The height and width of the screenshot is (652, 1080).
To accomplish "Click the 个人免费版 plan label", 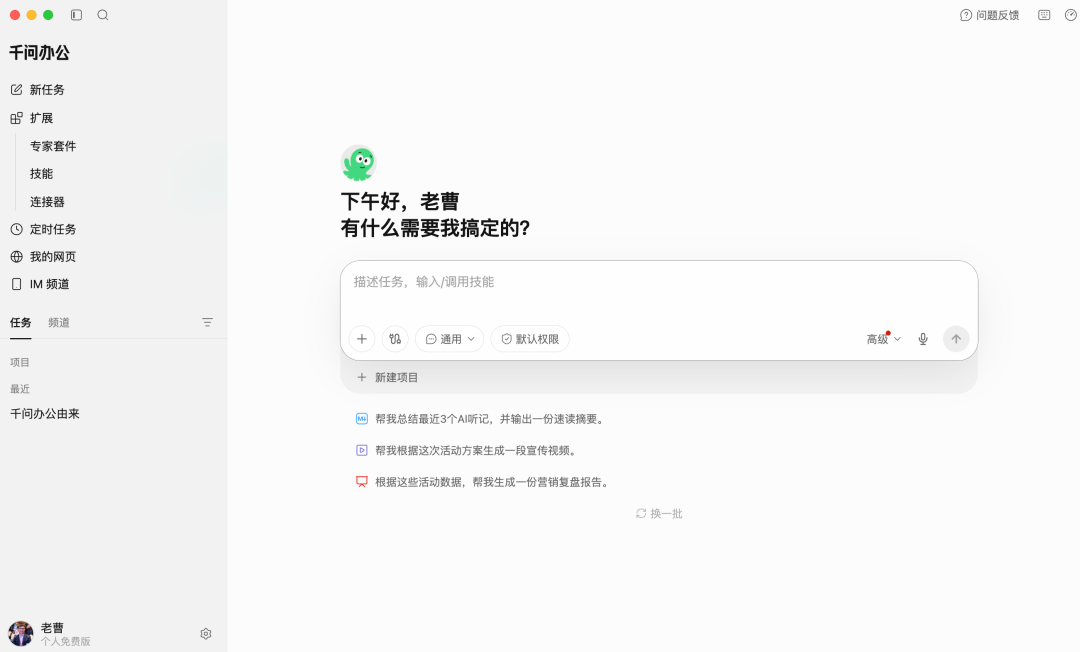I will [x=65, y=642].
